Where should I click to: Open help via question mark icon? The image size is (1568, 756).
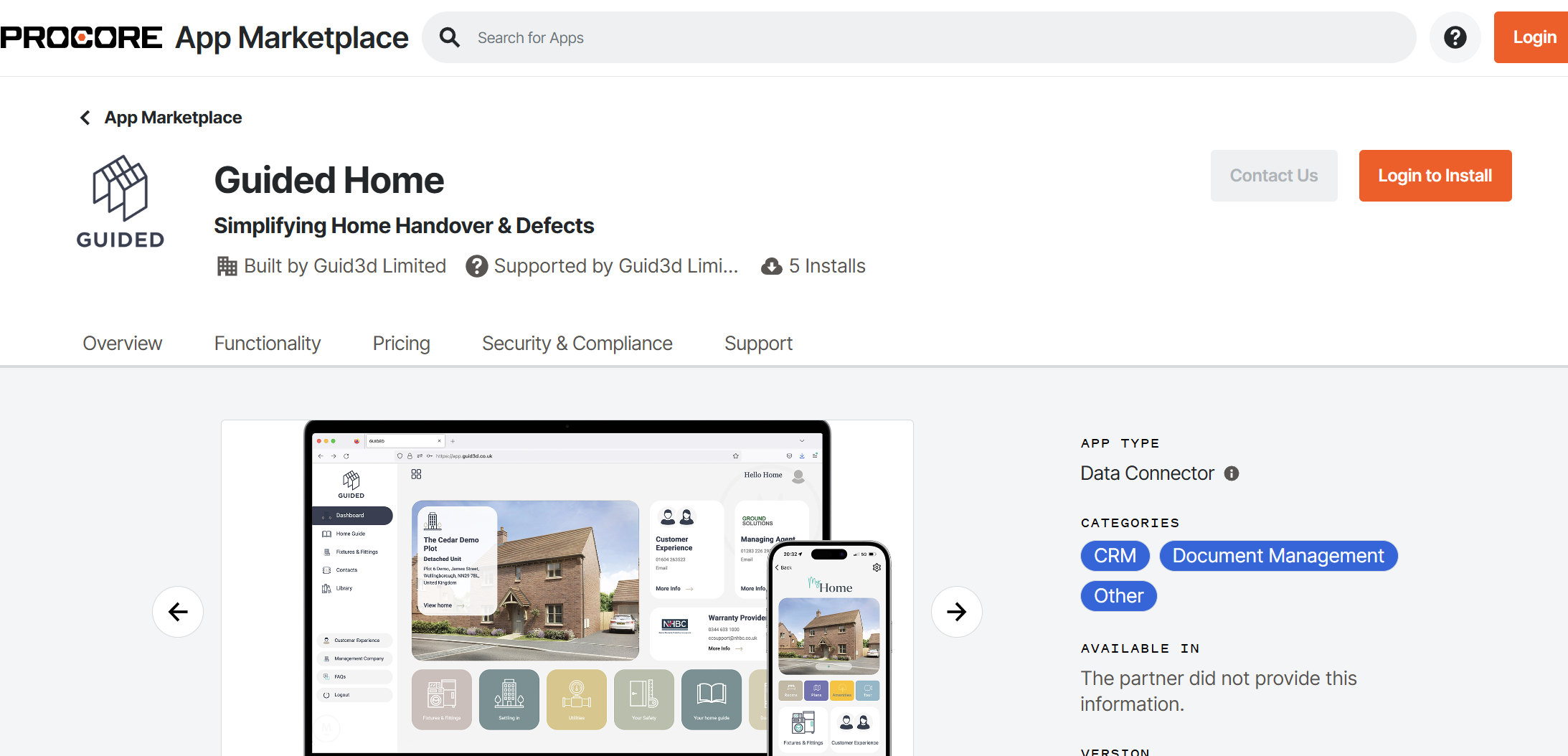tap(1455, 37)
